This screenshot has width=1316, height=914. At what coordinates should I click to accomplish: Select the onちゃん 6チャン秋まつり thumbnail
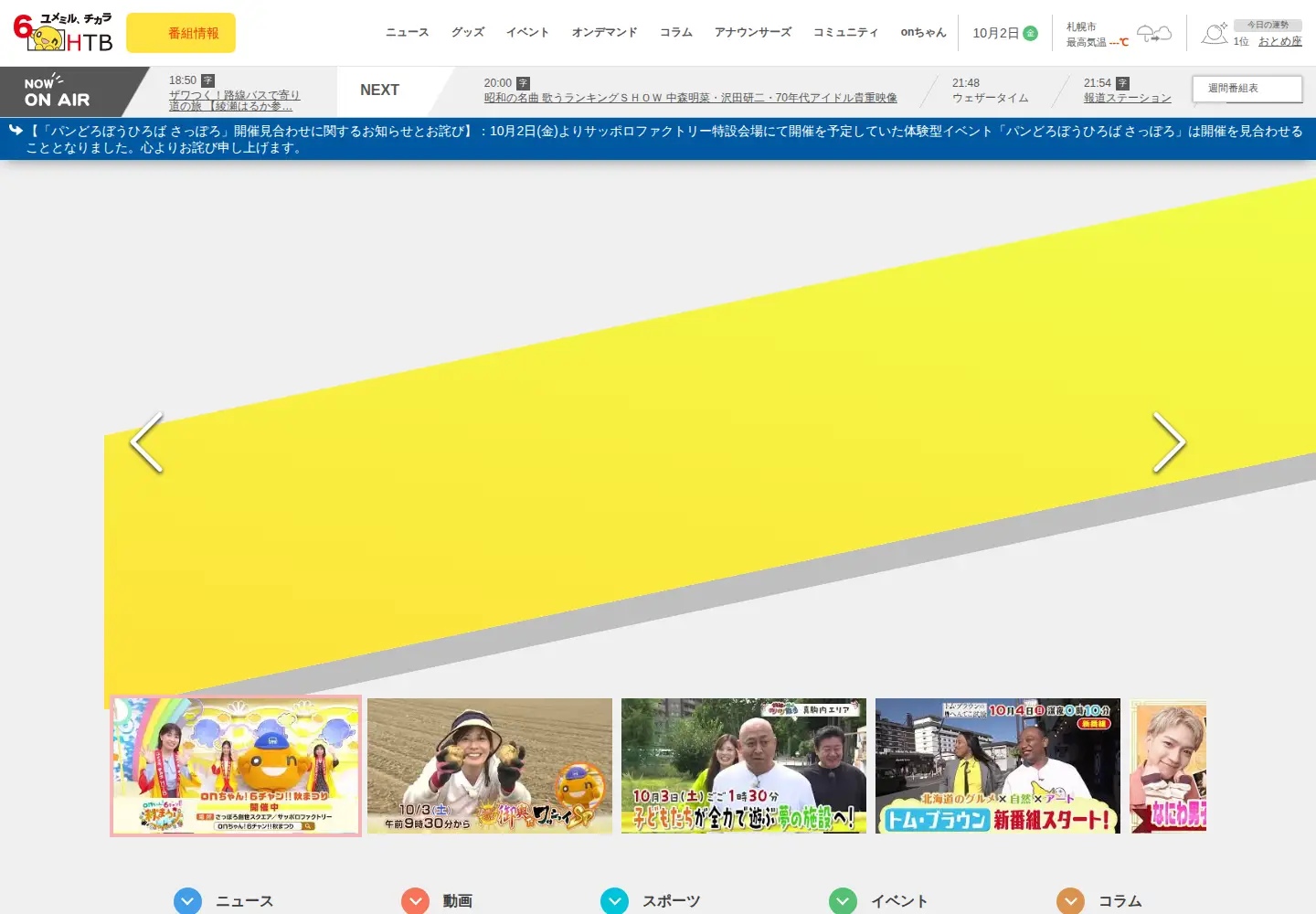click(236, 766)
